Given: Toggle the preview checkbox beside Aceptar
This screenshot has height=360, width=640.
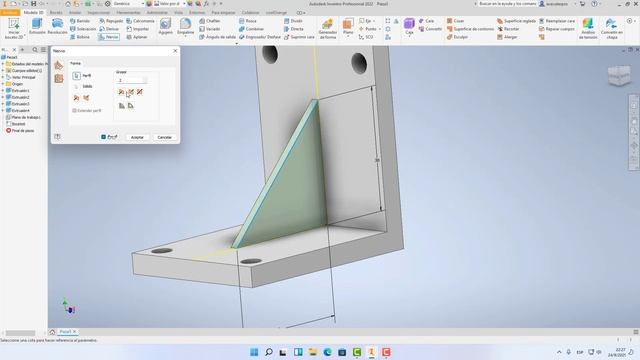Looking at the screenshot, I should (x=103, y=137).
